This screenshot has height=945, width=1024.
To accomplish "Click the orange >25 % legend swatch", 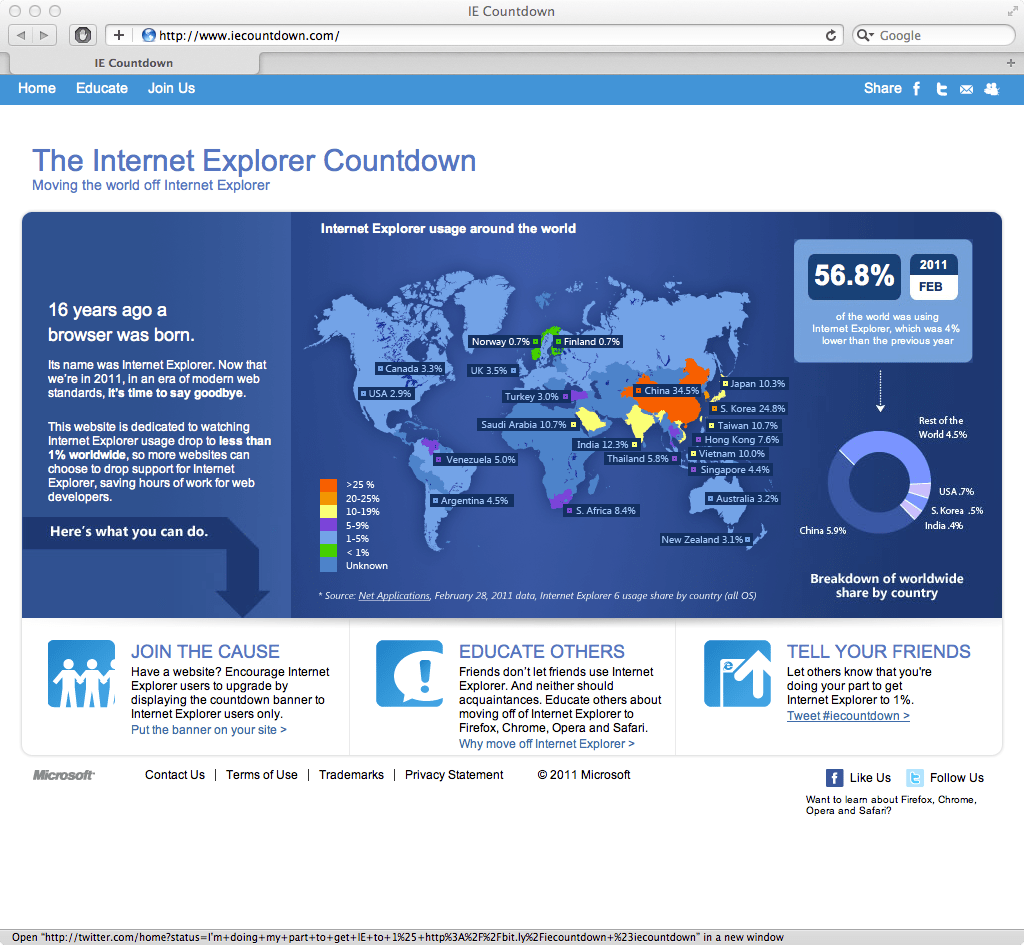I will (328, 485).
